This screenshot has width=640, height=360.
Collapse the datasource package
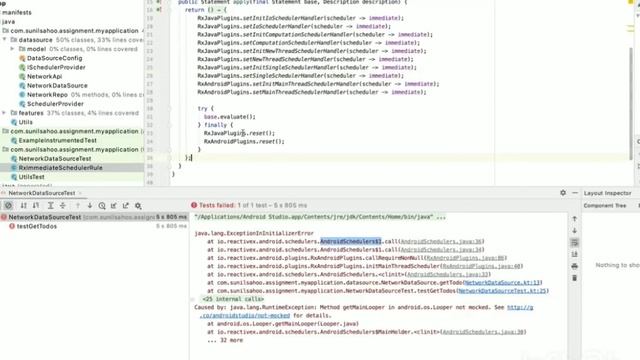click(4, 40)
